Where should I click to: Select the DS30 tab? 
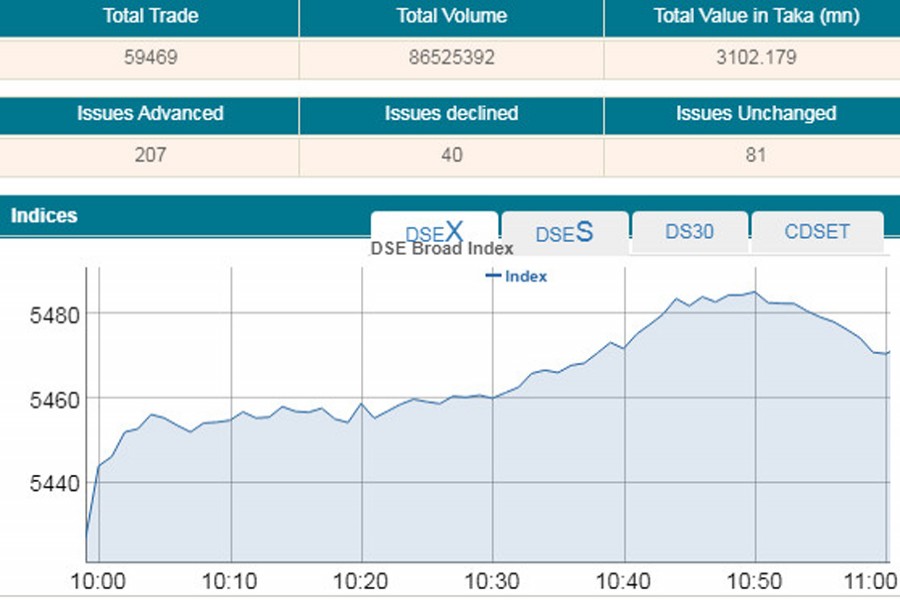coord(689,231)
